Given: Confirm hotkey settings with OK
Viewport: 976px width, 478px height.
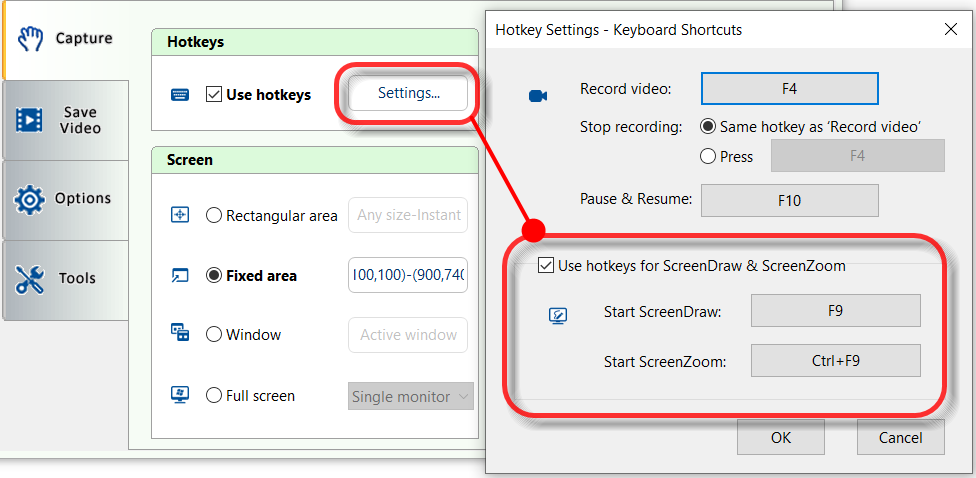Looking at the screenshot, I should tap(780, 437).
